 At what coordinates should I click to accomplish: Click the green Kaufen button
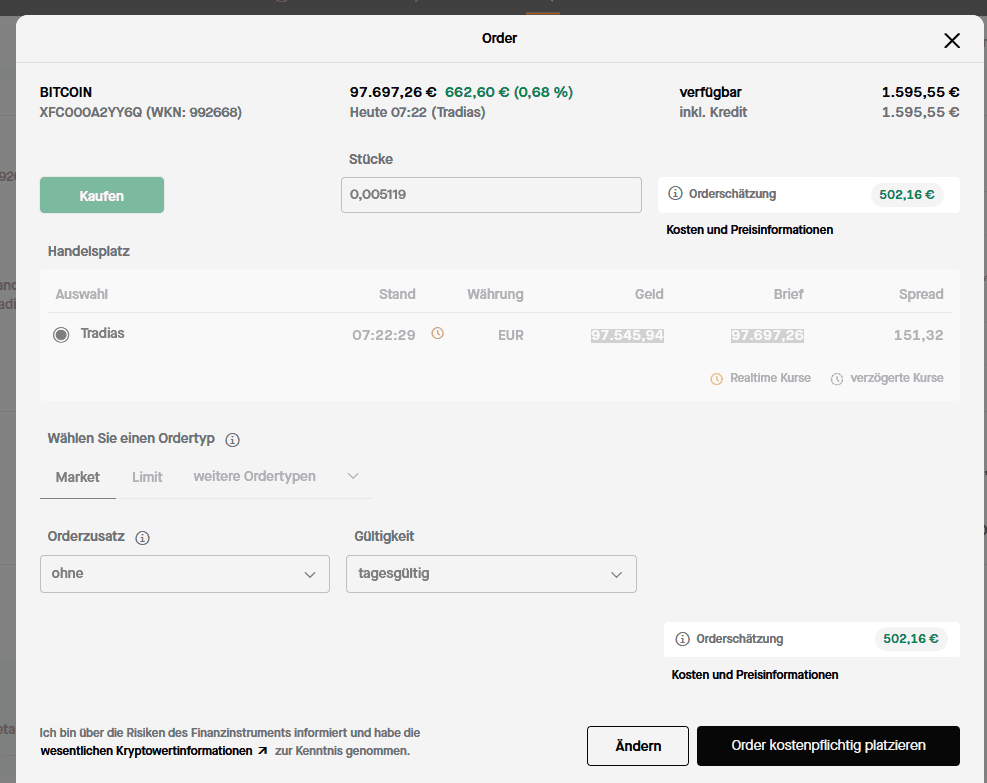click(x=102, y=196)
